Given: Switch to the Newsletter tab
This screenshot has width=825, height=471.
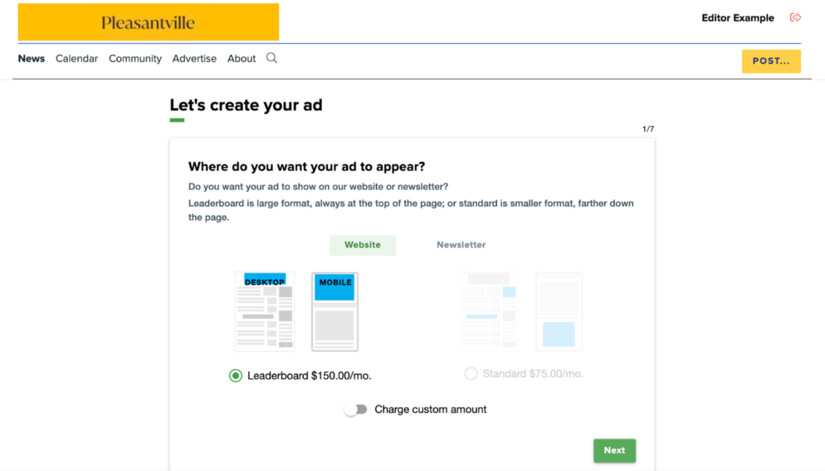Looking at the screenshot, I should coord(461,245).
